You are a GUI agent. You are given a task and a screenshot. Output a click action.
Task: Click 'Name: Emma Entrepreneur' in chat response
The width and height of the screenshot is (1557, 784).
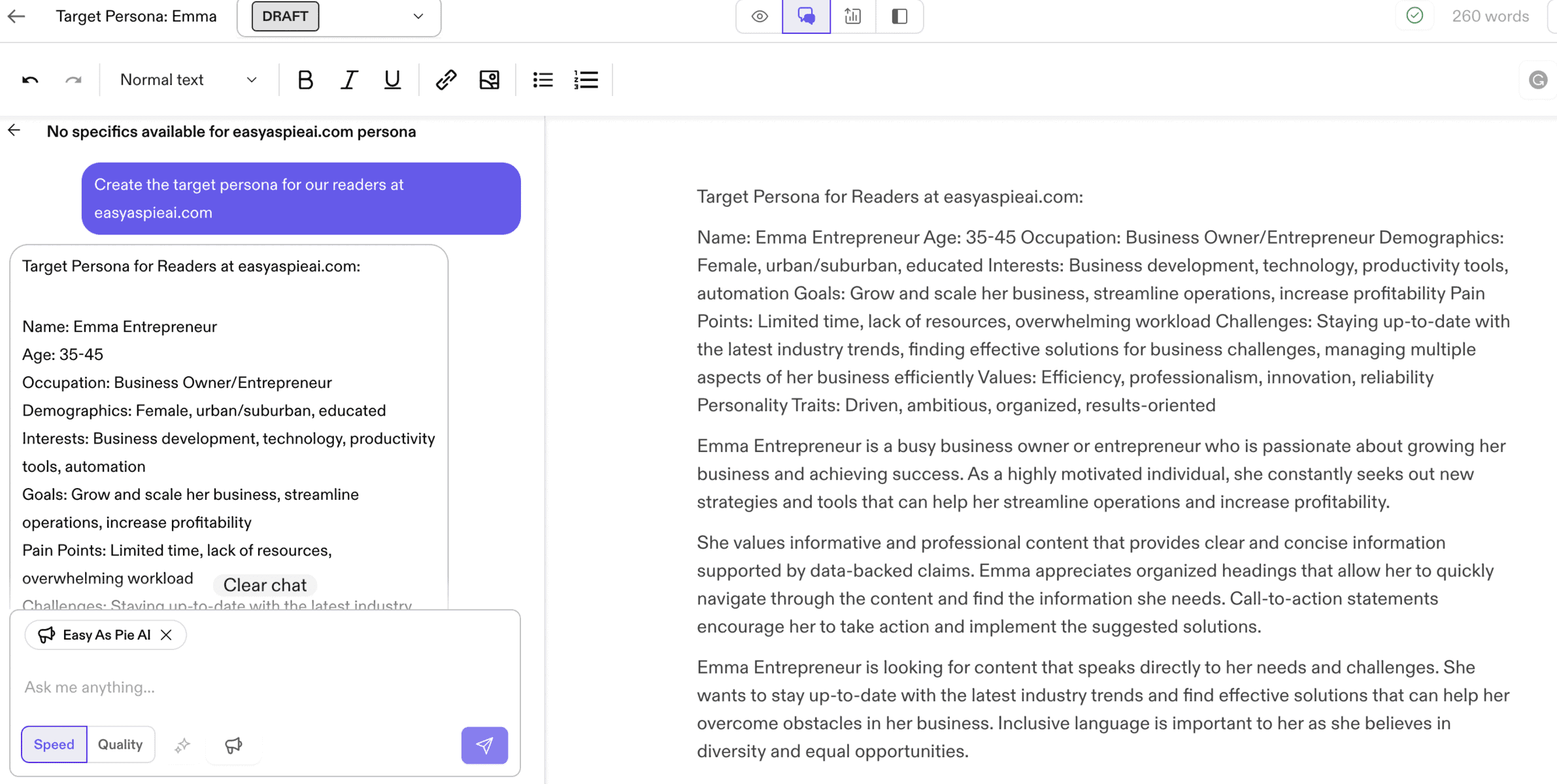pos(120,327)
